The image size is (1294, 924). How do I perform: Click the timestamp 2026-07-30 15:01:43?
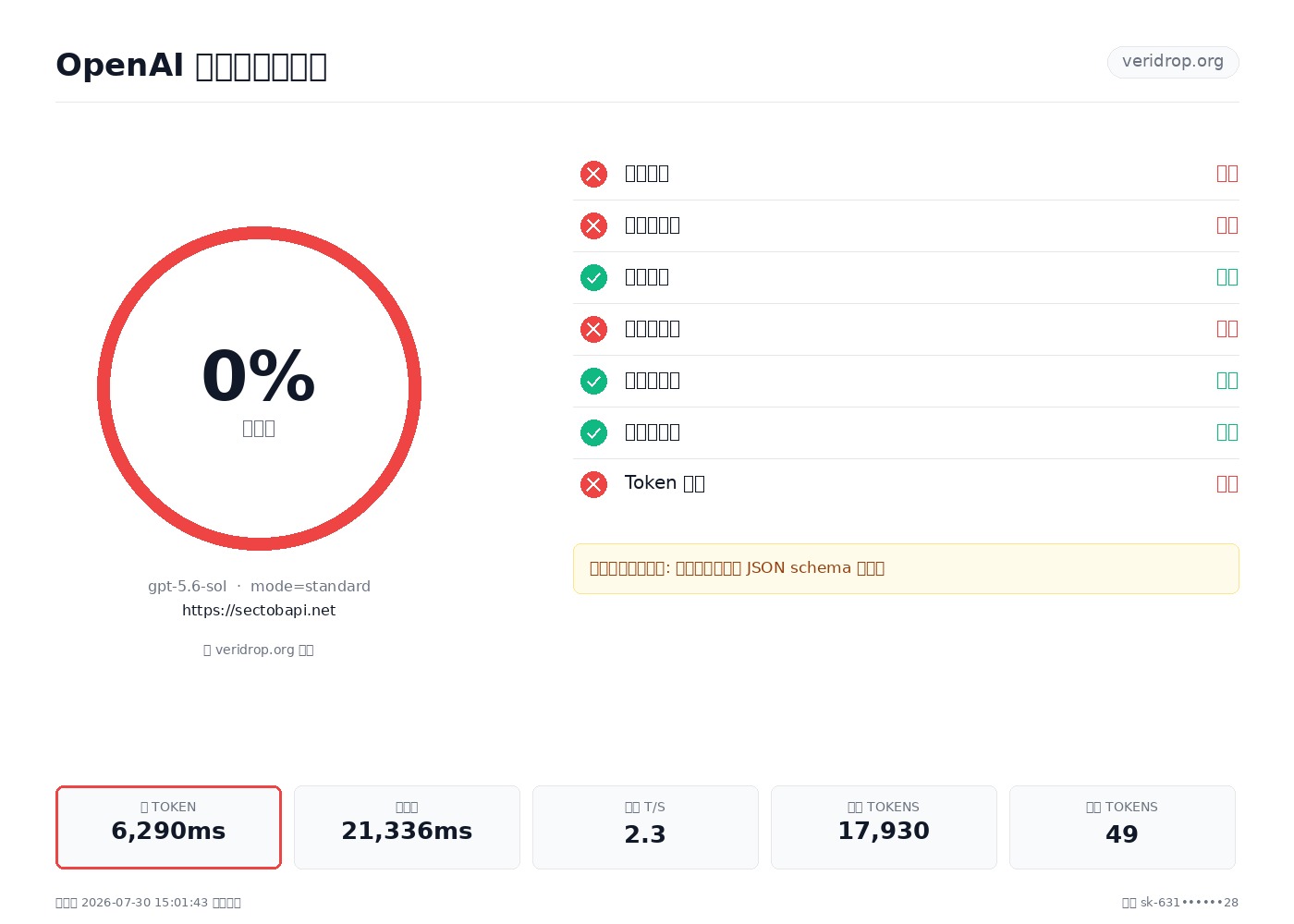point(145,902)
